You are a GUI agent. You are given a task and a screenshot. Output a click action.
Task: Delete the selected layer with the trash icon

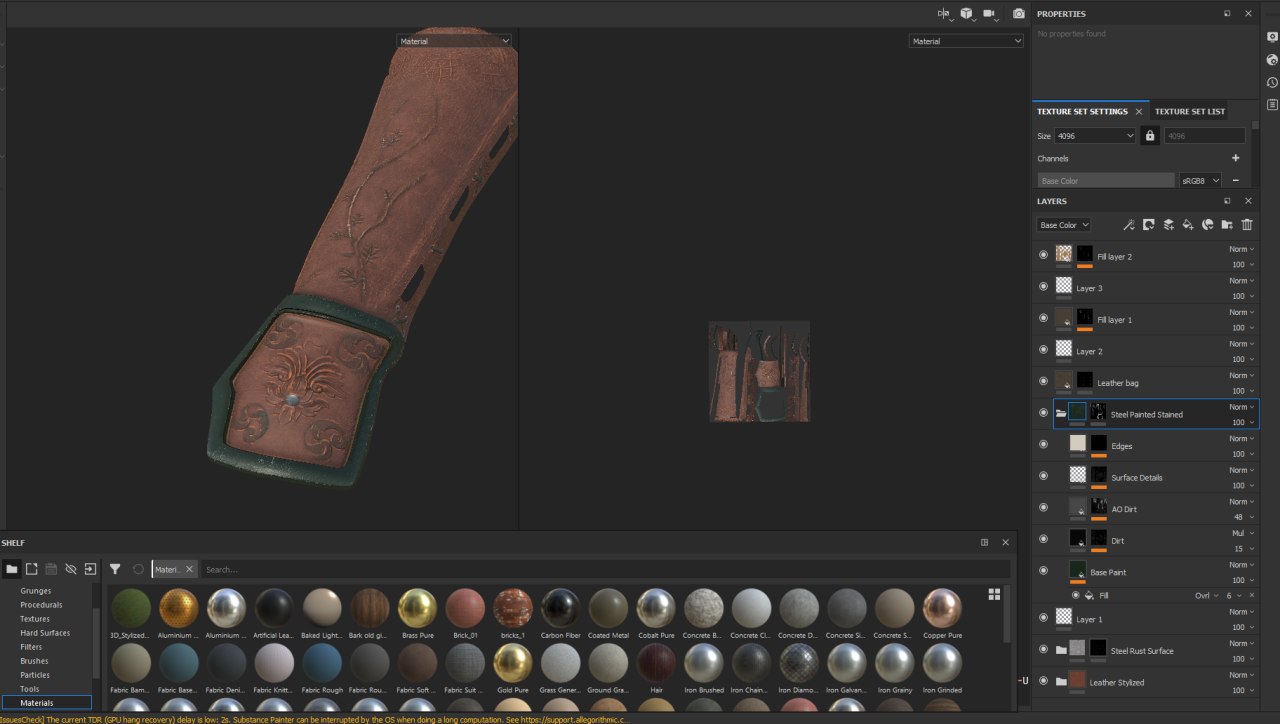(x=1247, y=225)
